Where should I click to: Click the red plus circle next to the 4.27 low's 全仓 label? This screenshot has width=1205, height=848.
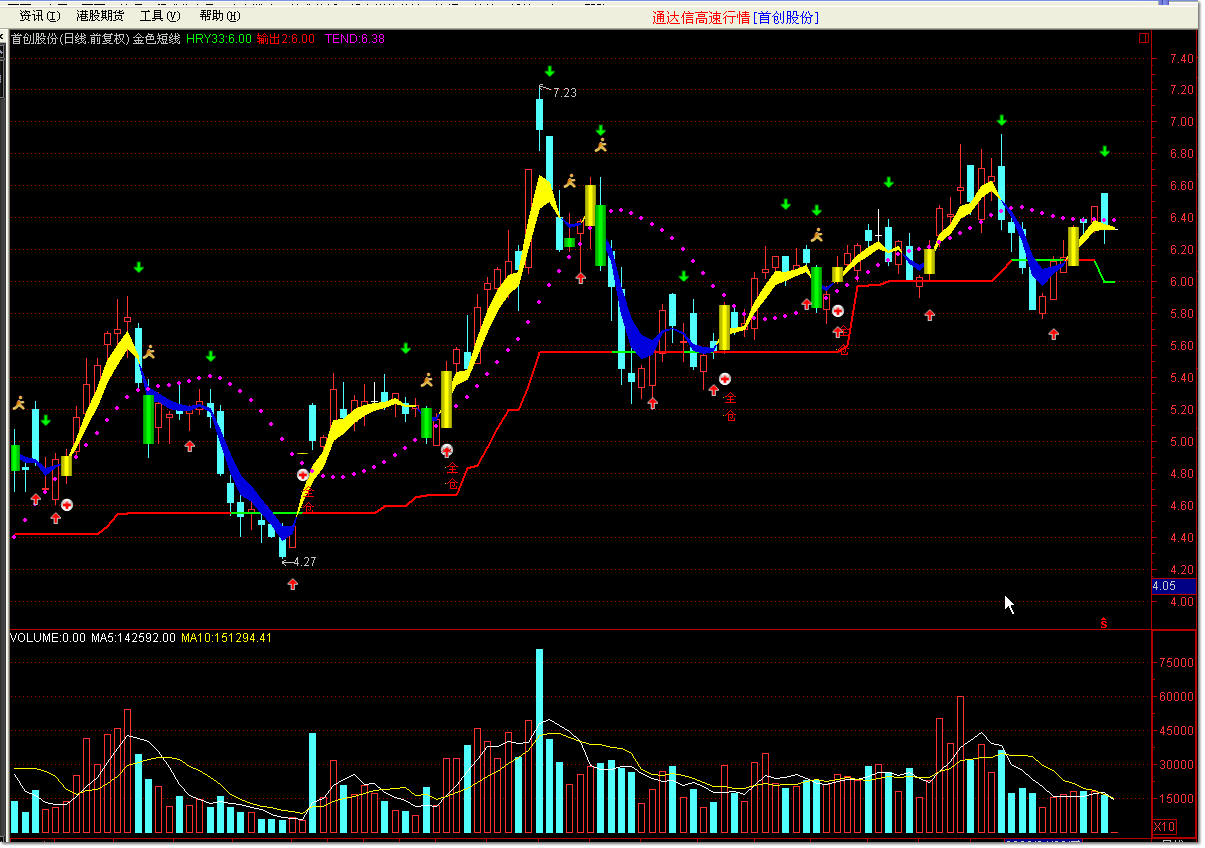pos(303,475)
